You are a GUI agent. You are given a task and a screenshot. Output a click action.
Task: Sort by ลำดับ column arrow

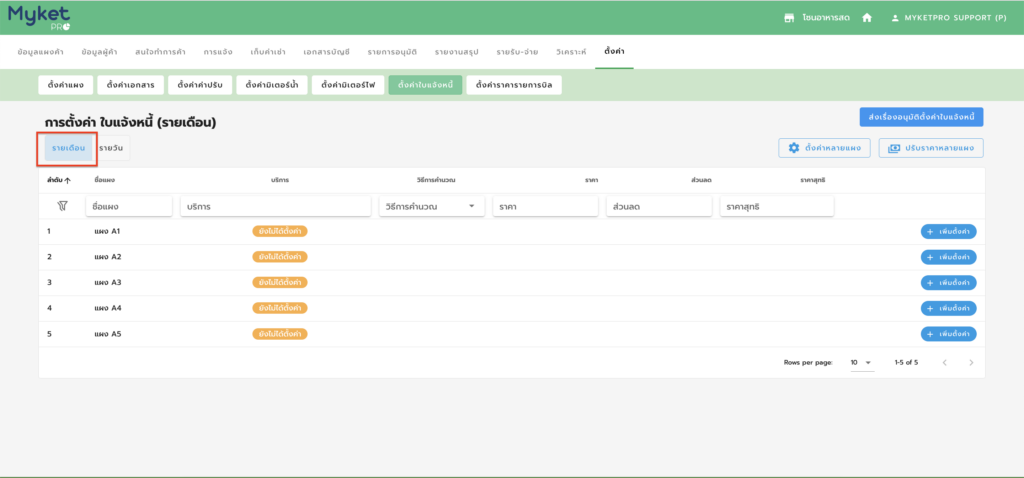coord(67,180)
